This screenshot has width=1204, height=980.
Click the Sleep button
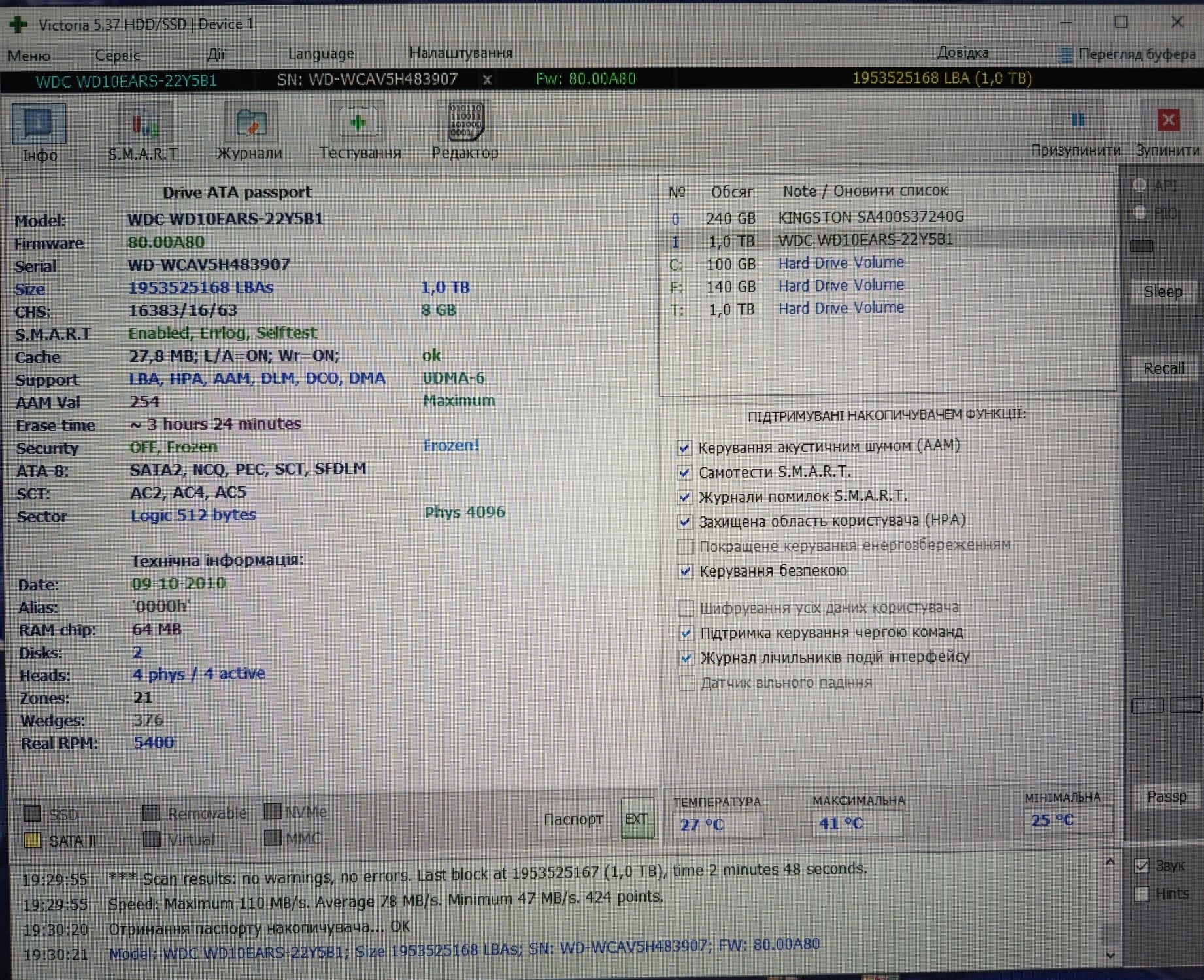pos(1163,292)
